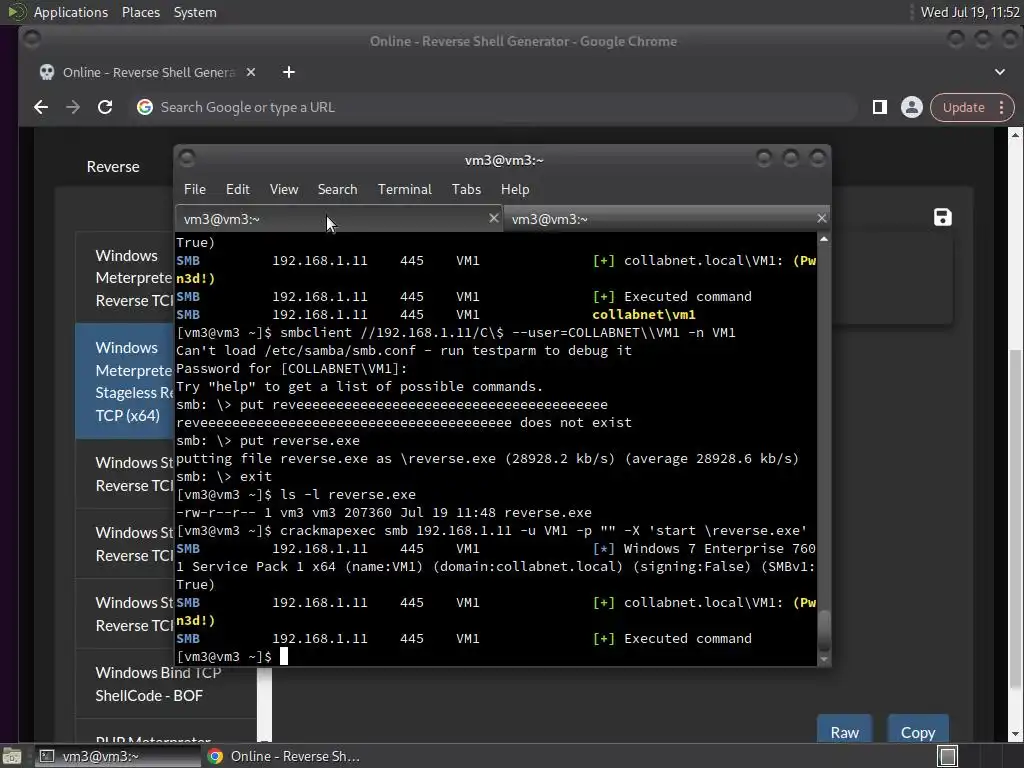This screenshot has width=1024, height=768.
Task: Reload the Chrome page
Action: tap(104, 107)
